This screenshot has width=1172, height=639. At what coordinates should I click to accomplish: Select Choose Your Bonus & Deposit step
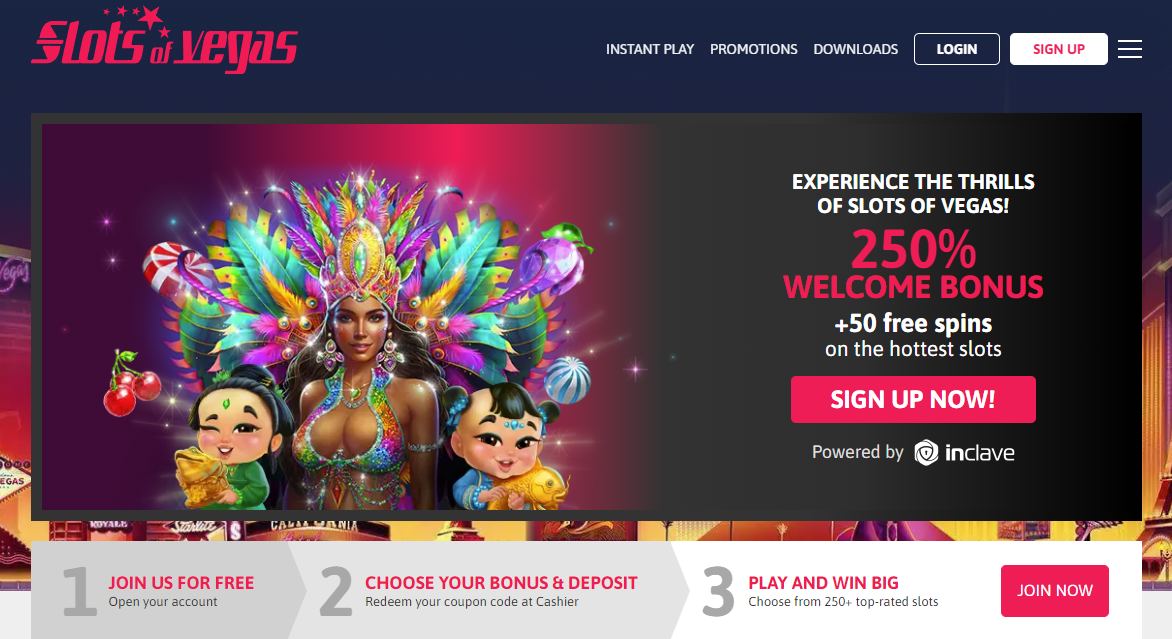[x=501, y=590]
